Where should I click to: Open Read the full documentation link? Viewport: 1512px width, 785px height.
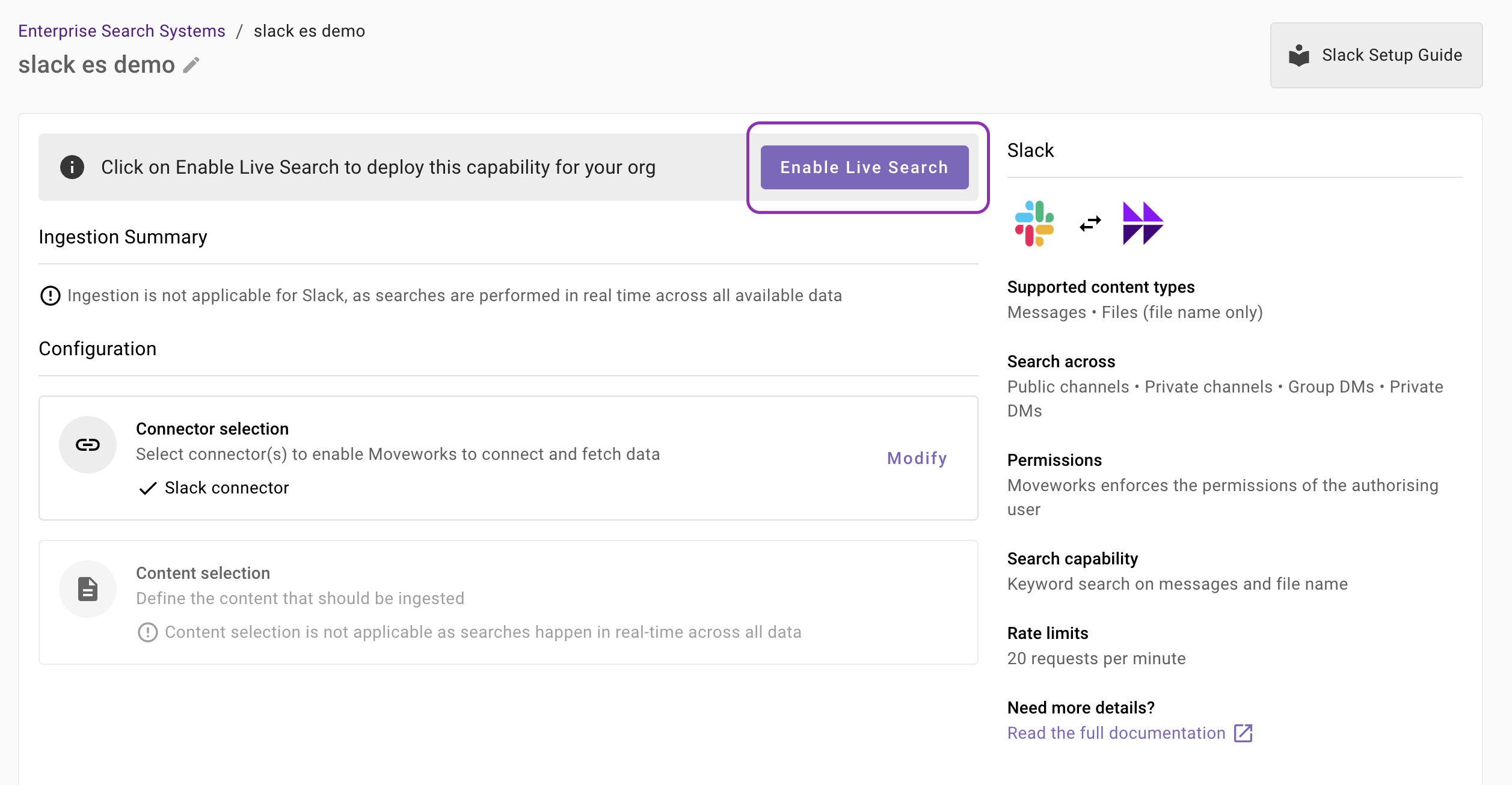coord(1116,733)
